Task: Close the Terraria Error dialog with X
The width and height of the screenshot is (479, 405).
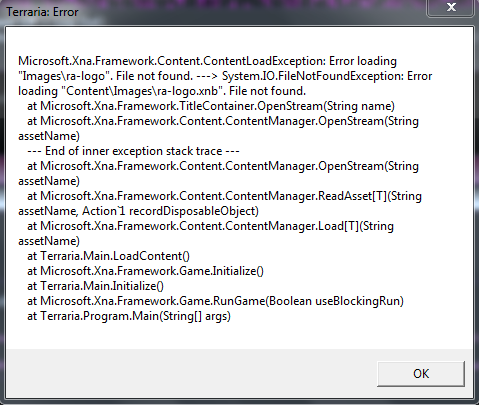Action: tap(451, 7)
